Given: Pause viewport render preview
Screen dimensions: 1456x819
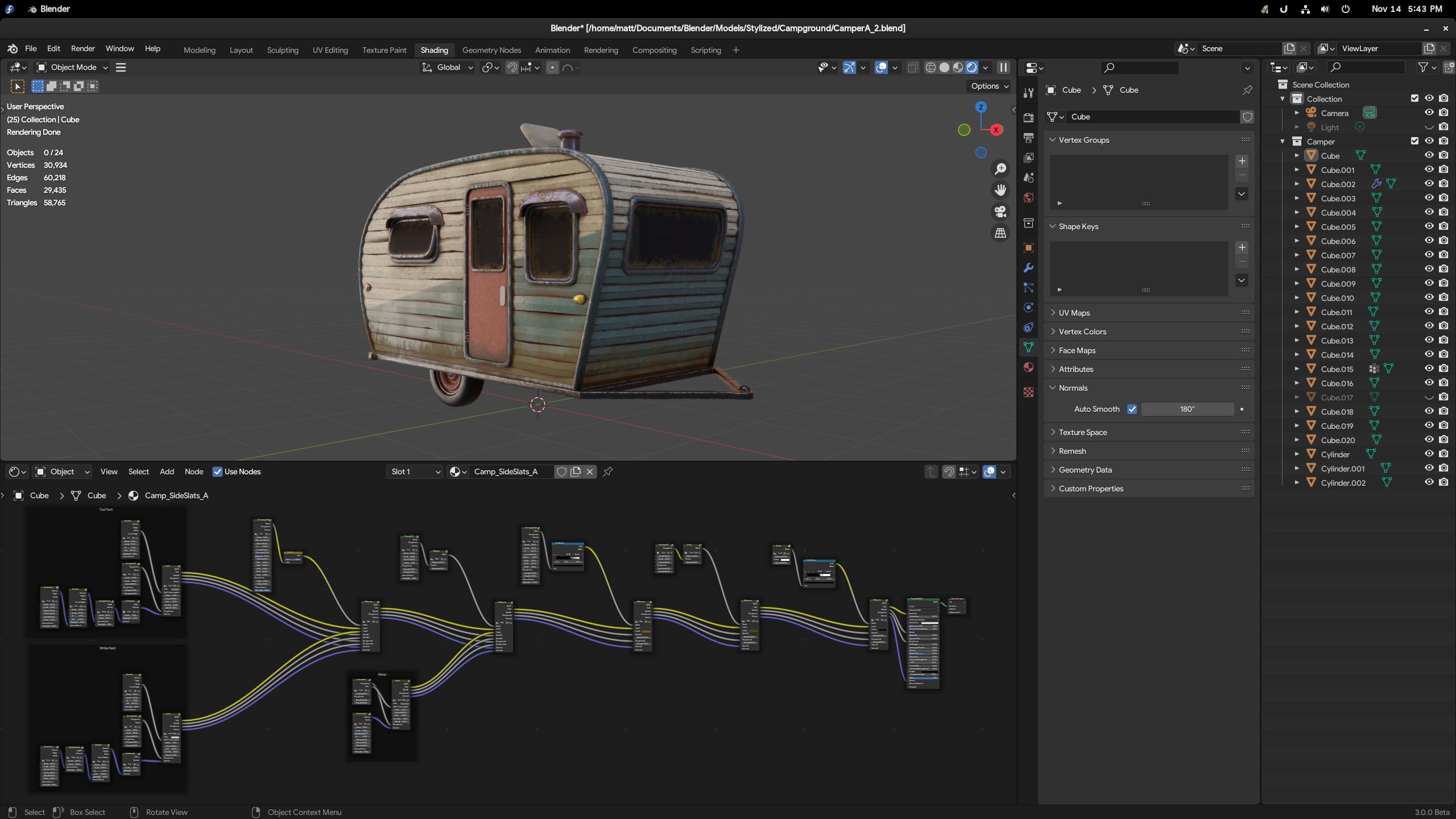Looking at the screenshot, I should (x=1004, y=68).
